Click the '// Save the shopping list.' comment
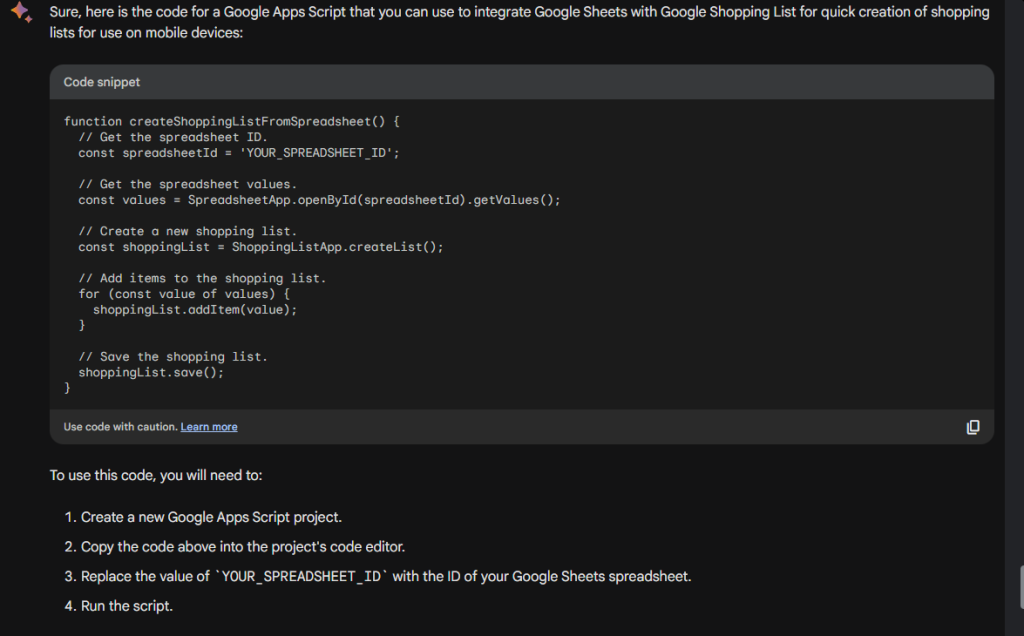The width and height of the screenshot is (1024, 636). (173, 357)
